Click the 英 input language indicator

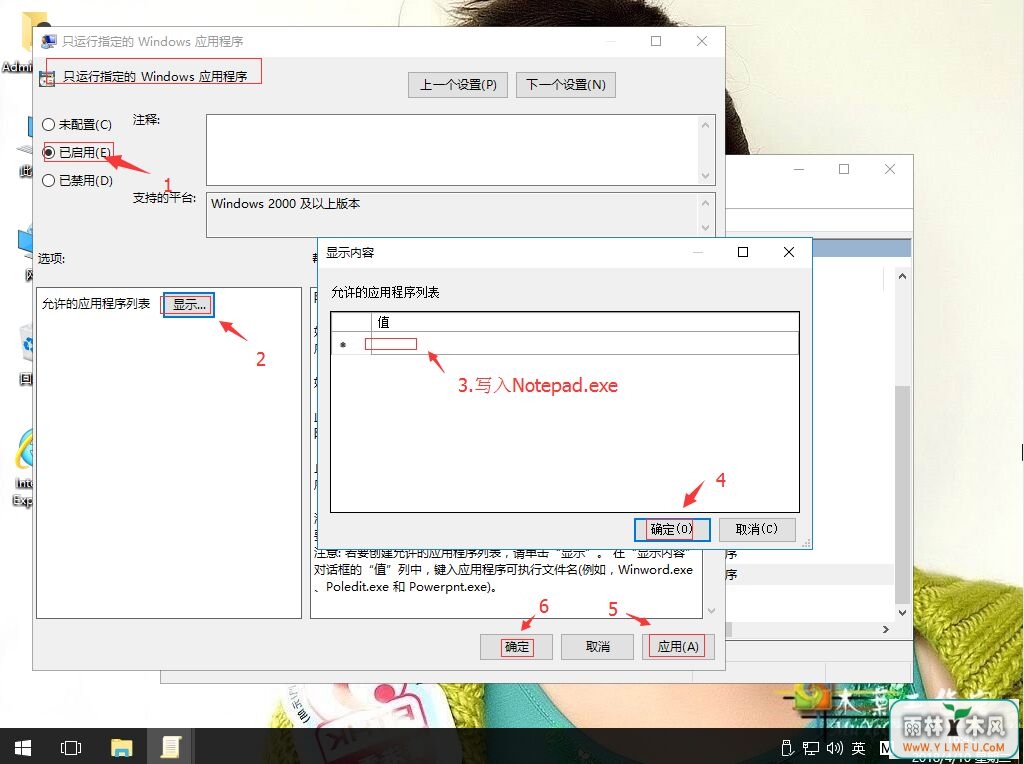pos(859,748)
